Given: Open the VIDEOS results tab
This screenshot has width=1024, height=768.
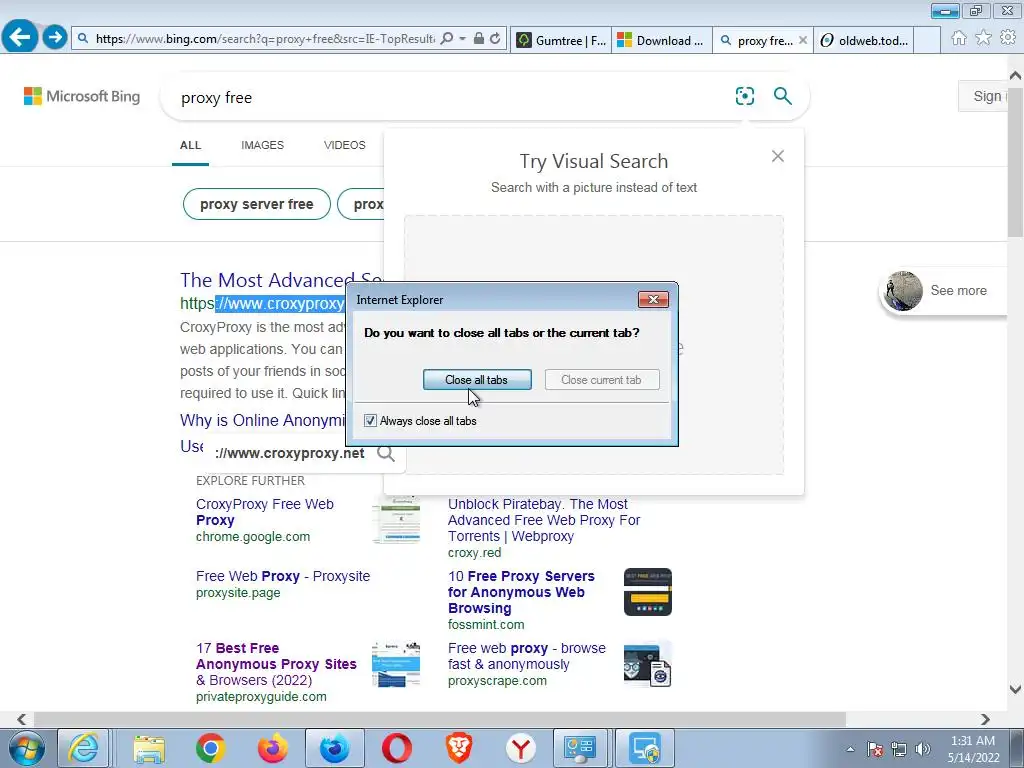Looking at the screenshot, I should 344,145.
